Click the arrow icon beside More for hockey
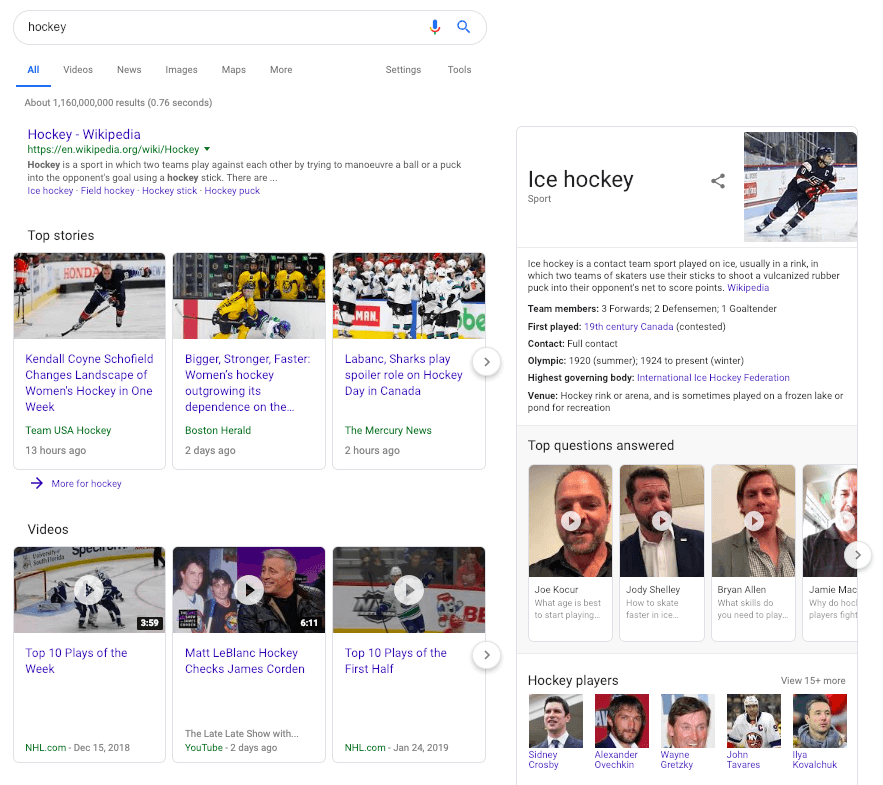Image resolution: width=883 pixels, height=785 pixels. pyautogui.click(x=37, y=483)
